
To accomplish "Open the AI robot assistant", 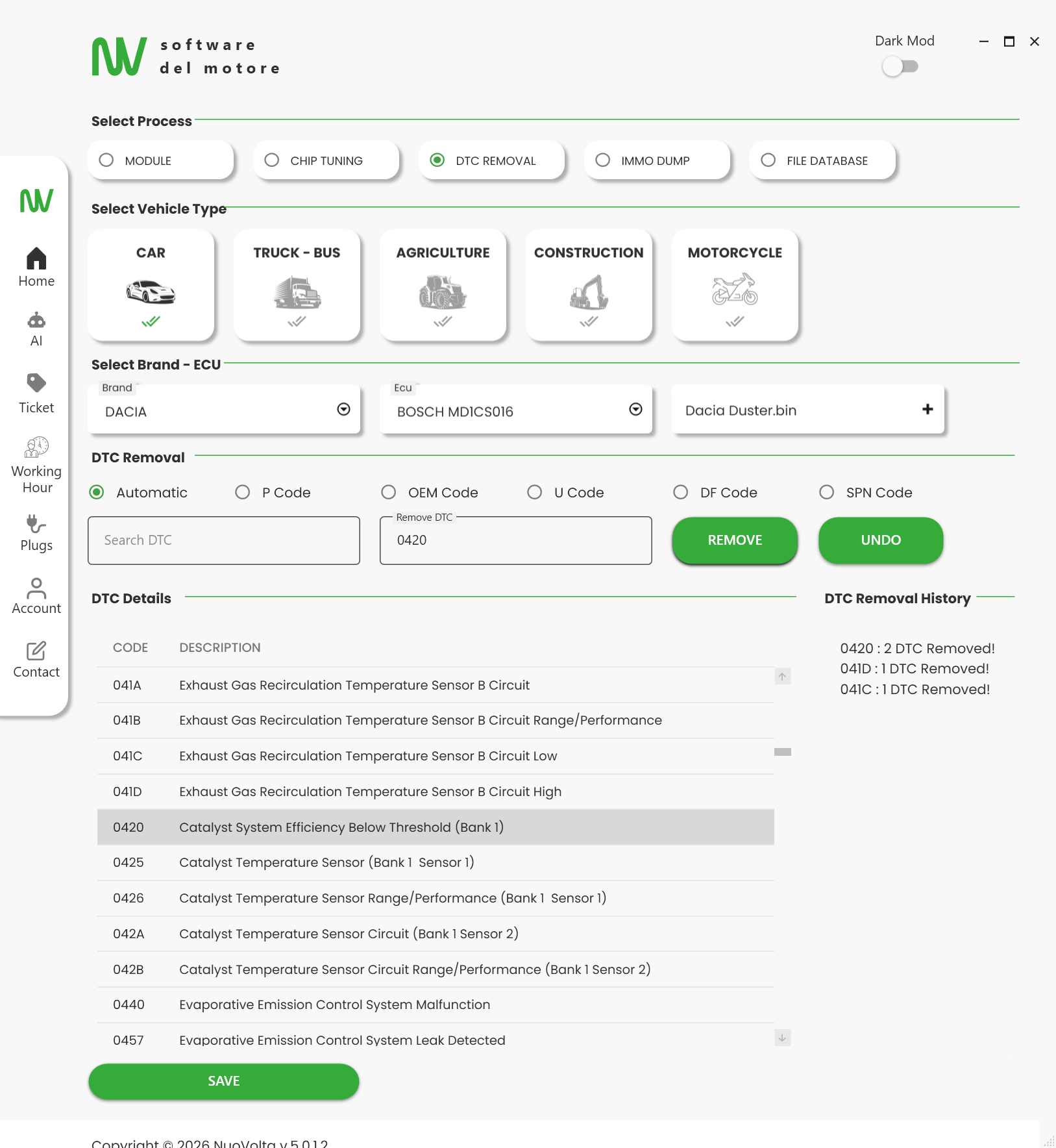I will click(x=36, y=329).
